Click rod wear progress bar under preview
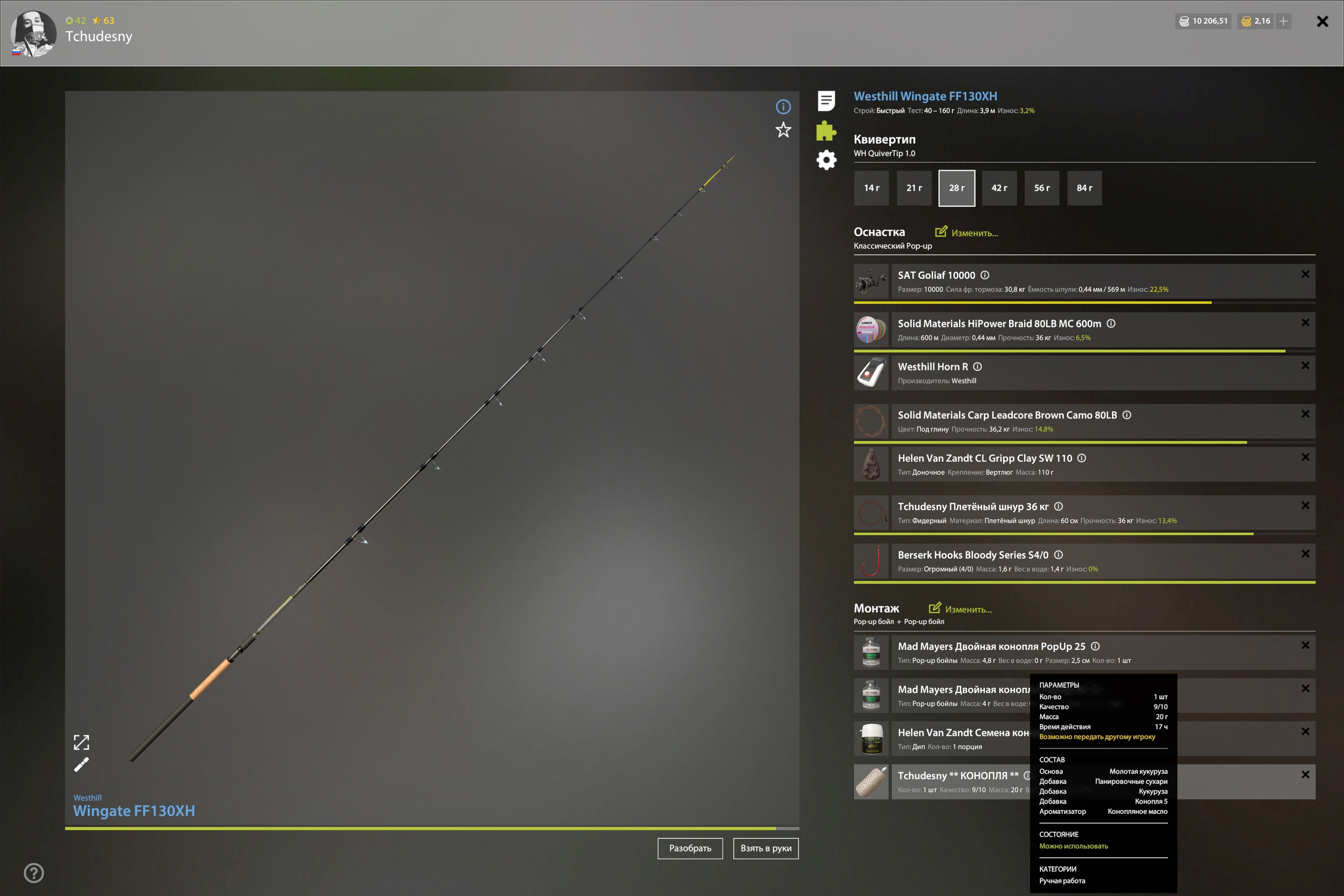This screenshot has width=1344, height=896. 432,828
